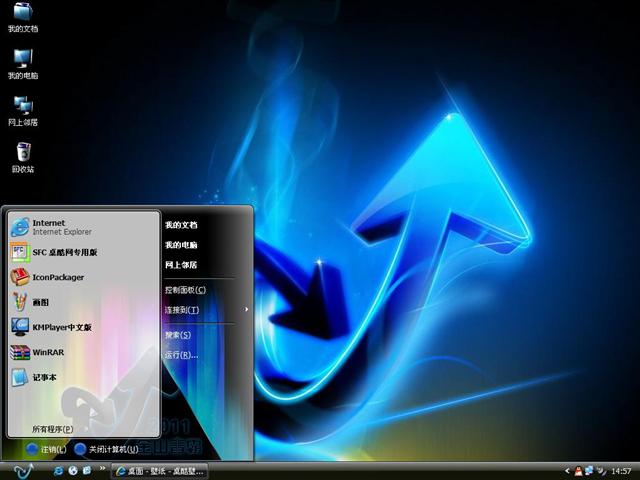Open 我的文档 desktop icon

(23, 17)
